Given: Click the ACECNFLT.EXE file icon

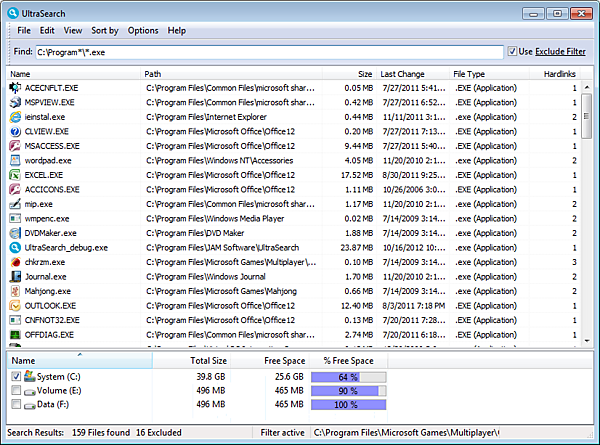Looking at the screenshot, I should pyautogui.click(x=15, y=88).
